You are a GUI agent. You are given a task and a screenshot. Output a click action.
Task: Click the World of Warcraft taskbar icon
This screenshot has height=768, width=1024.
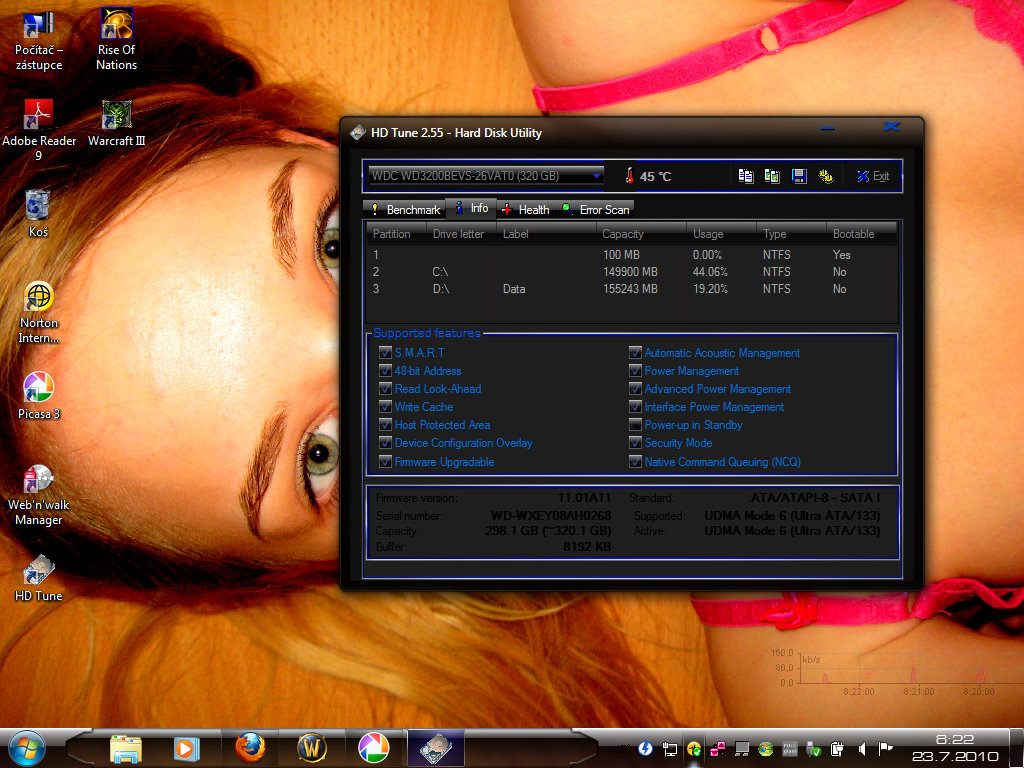312,747
